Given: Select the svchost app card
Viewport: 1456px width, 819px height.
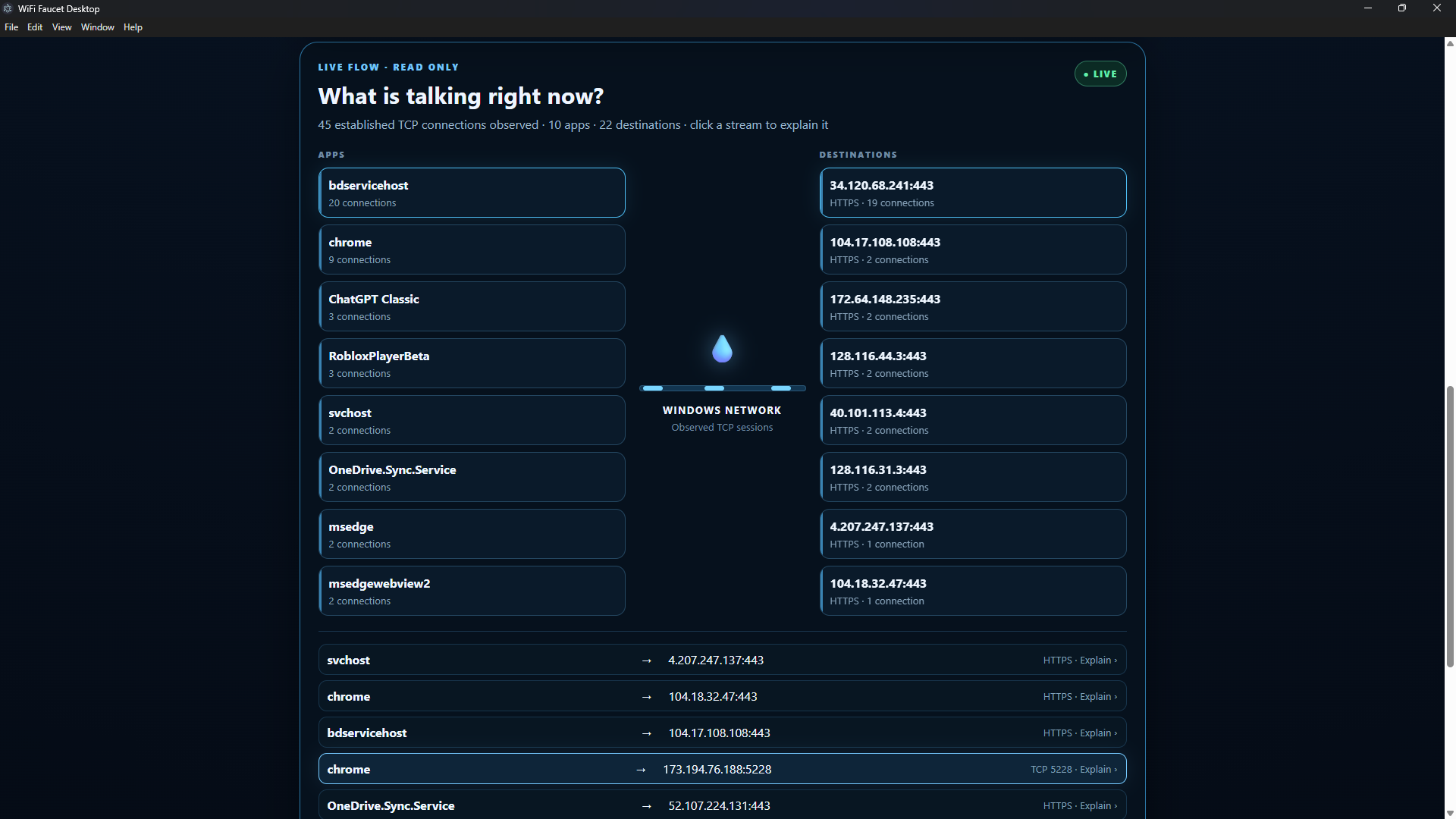Looking at the screenshot, I should coord(472,420).
